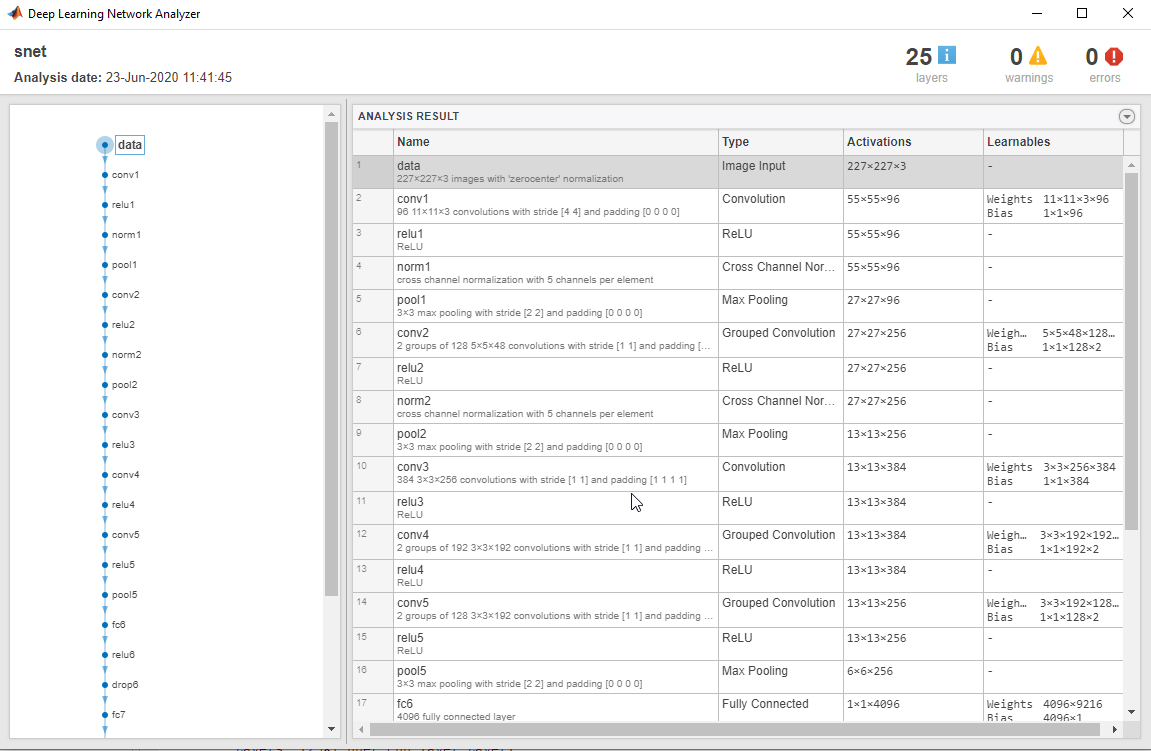This screenshot has width=1151, height=751.
Task: Click the yellow warnings triangle icon
Action: coord(1039,56)
